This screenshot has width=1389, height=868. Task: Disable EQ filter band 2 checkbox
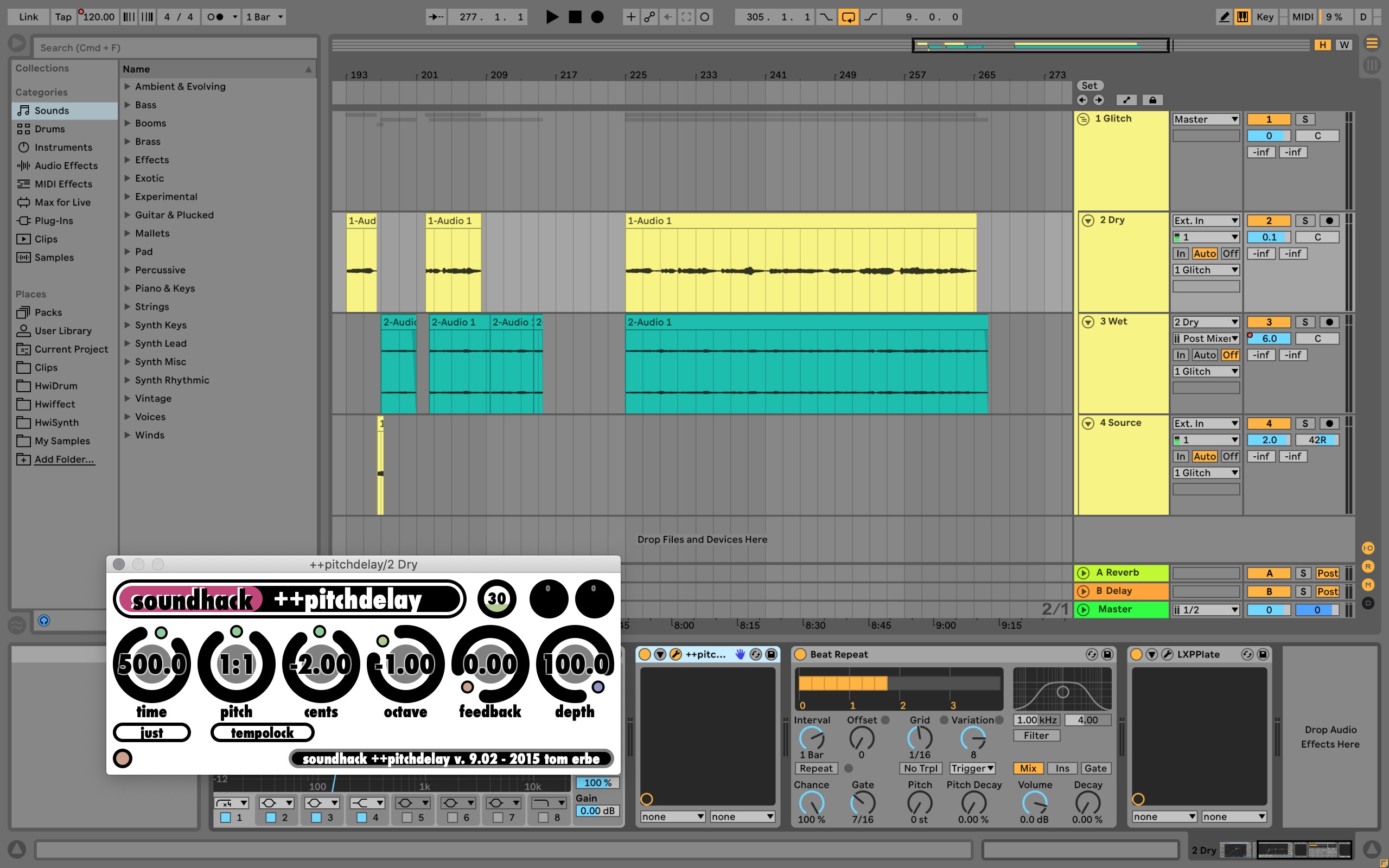[271, 818]
